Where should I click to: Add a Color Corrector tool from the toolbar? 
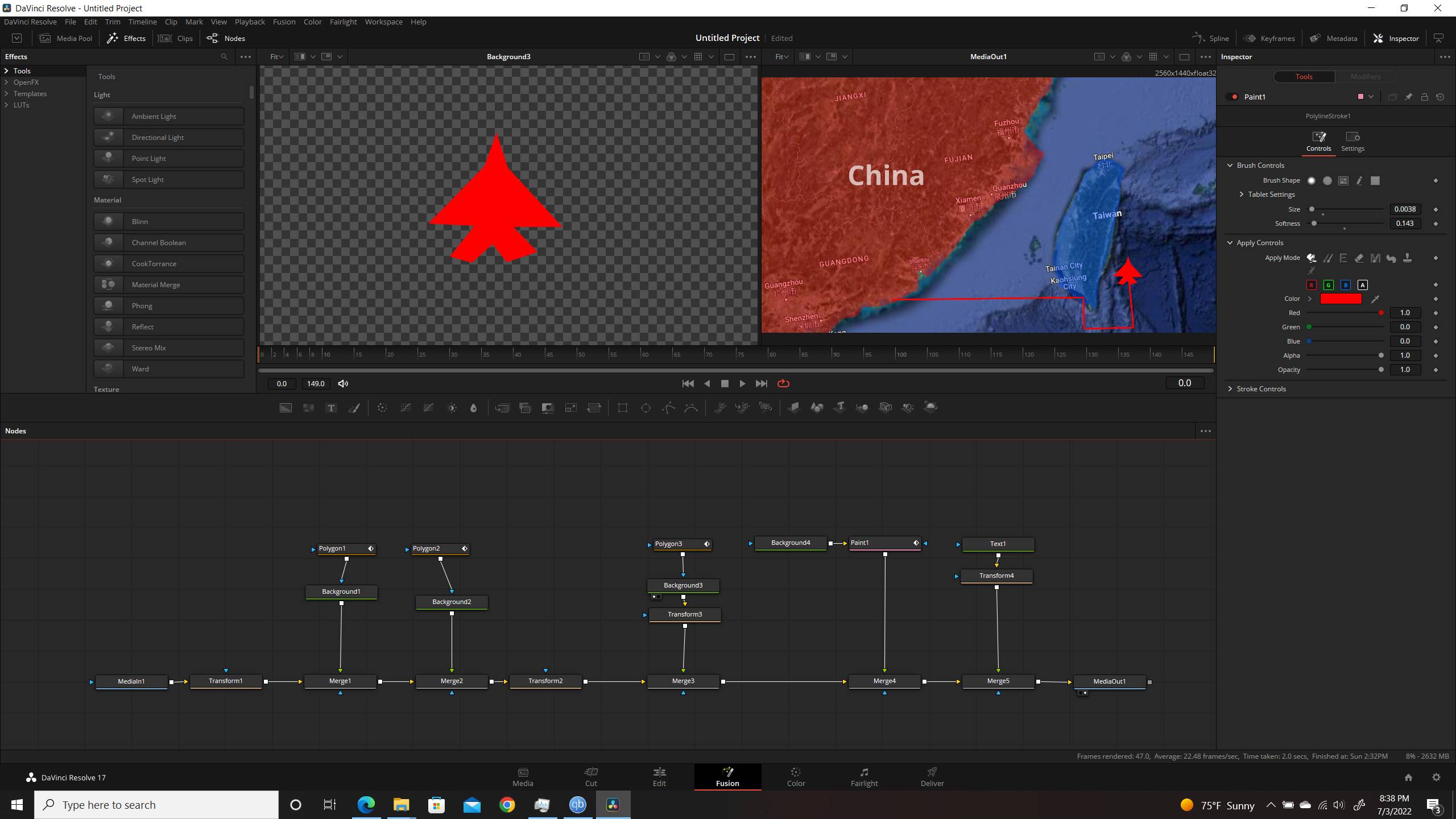[x=382, y=407]
